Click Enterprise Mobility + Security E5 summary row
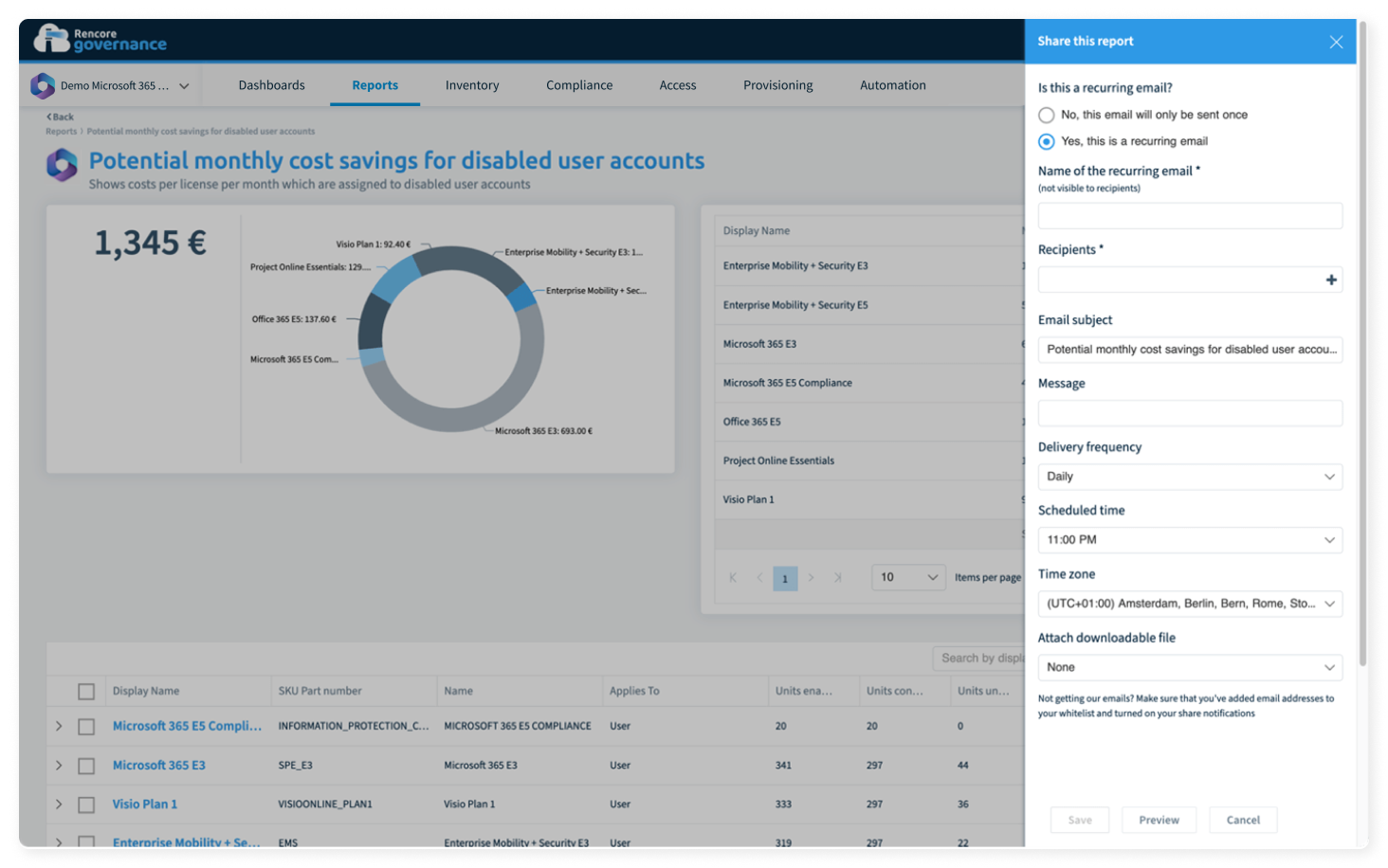This screenshot has height=868, width=1388. point(868,305)
